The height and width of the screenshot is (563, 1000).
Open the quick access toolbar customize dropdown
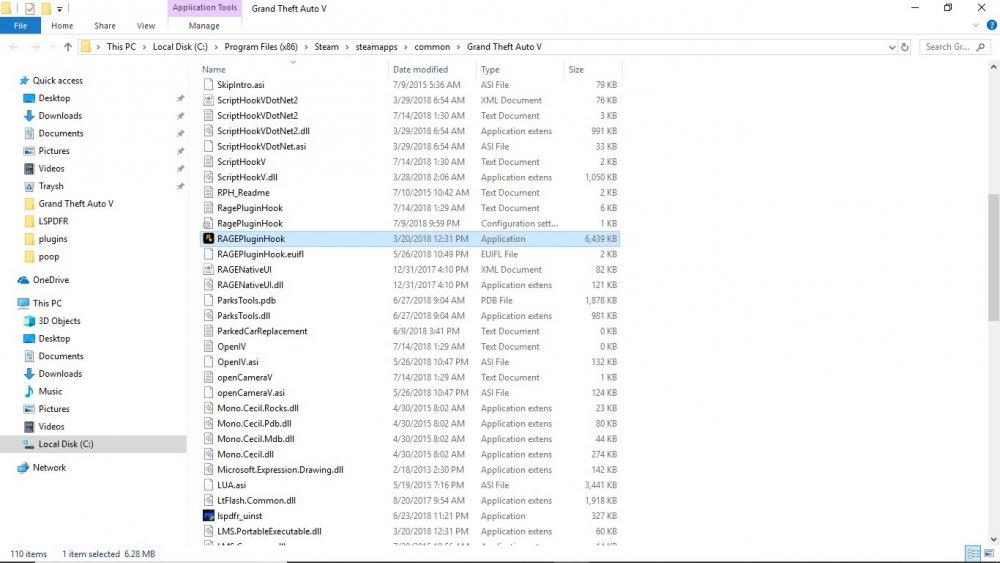pyautogui.click(x=59, y=8)
